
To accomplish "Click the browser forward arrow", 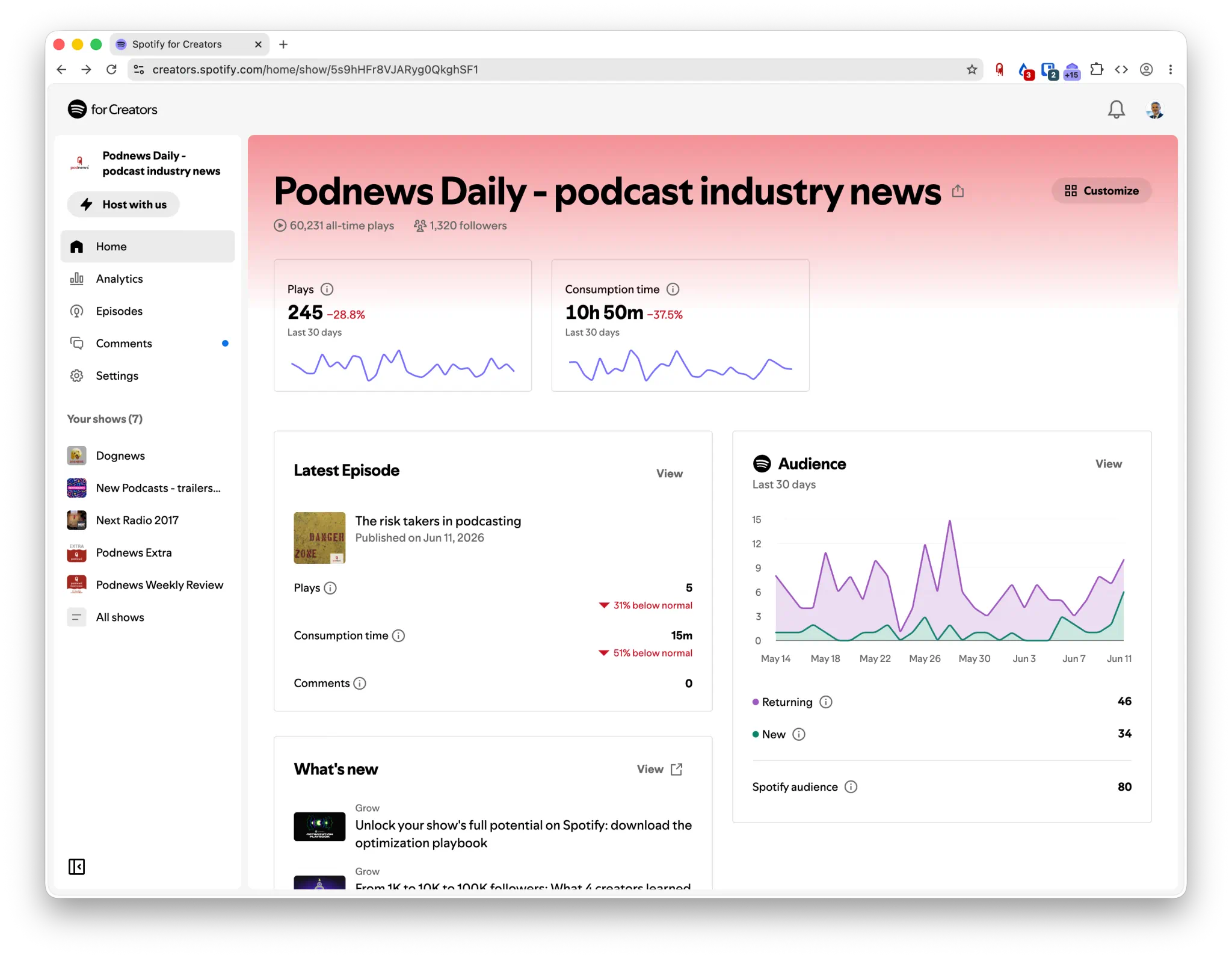I will pos(87,70).
